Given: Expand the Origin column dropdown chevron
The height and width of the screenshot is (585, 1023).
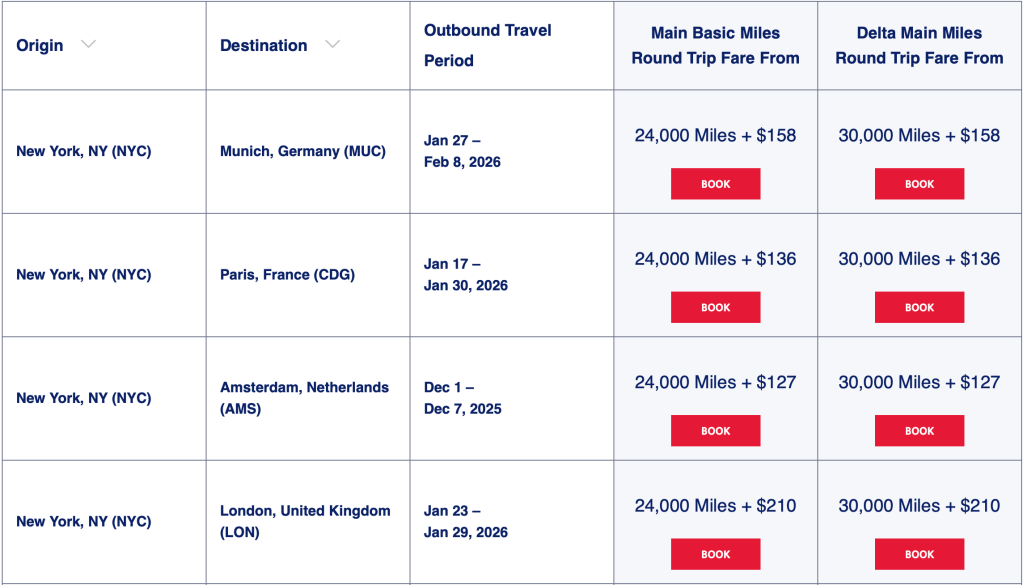Looking at the screenshot, I should point(88,44).
